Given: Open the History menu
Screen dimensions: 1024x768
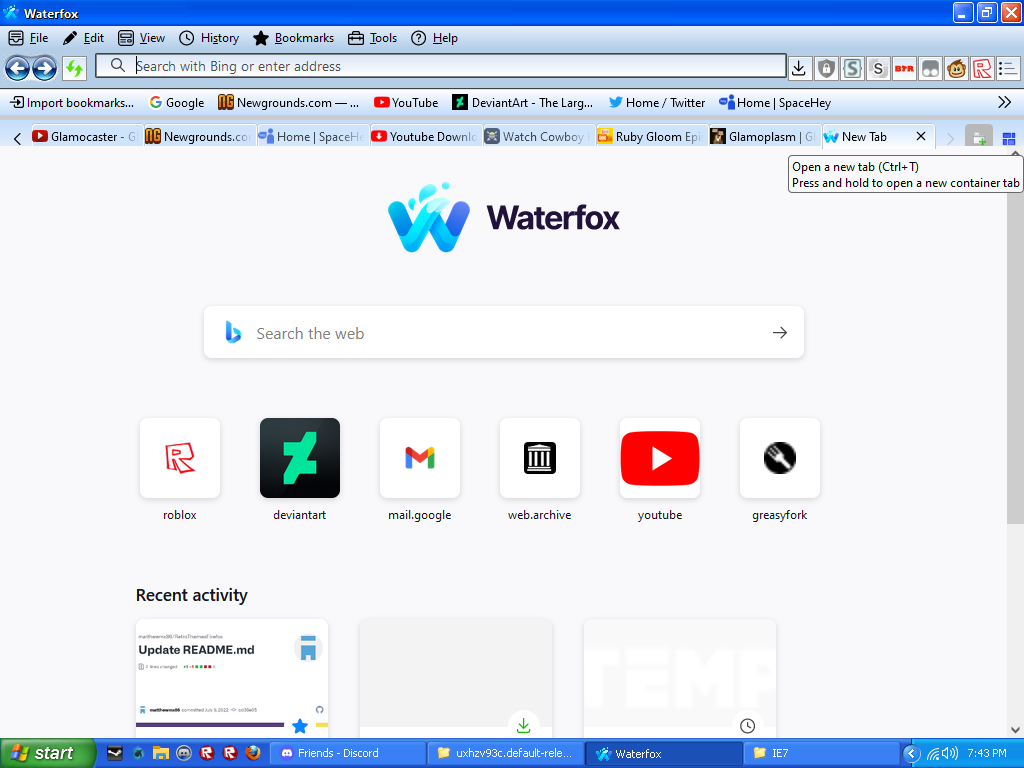Looking at the screenshot, I should tap(209, 38).
